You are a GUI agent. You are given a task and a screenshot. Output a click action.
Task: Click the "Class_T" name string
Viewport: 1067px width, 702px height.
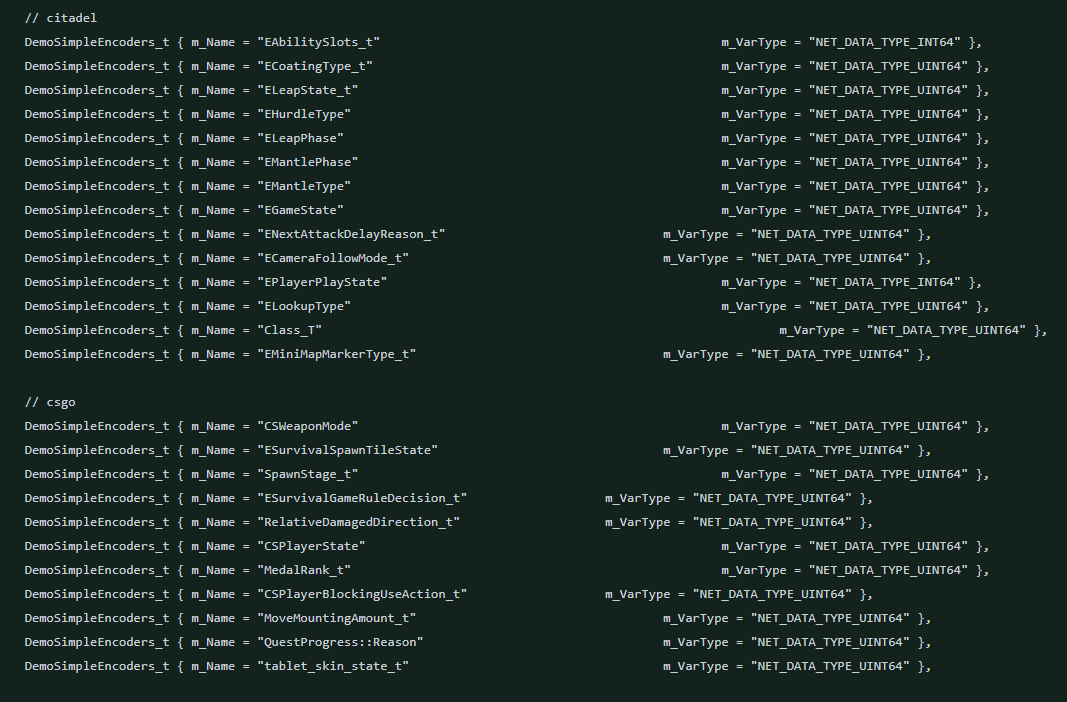[x=289, y=330]
